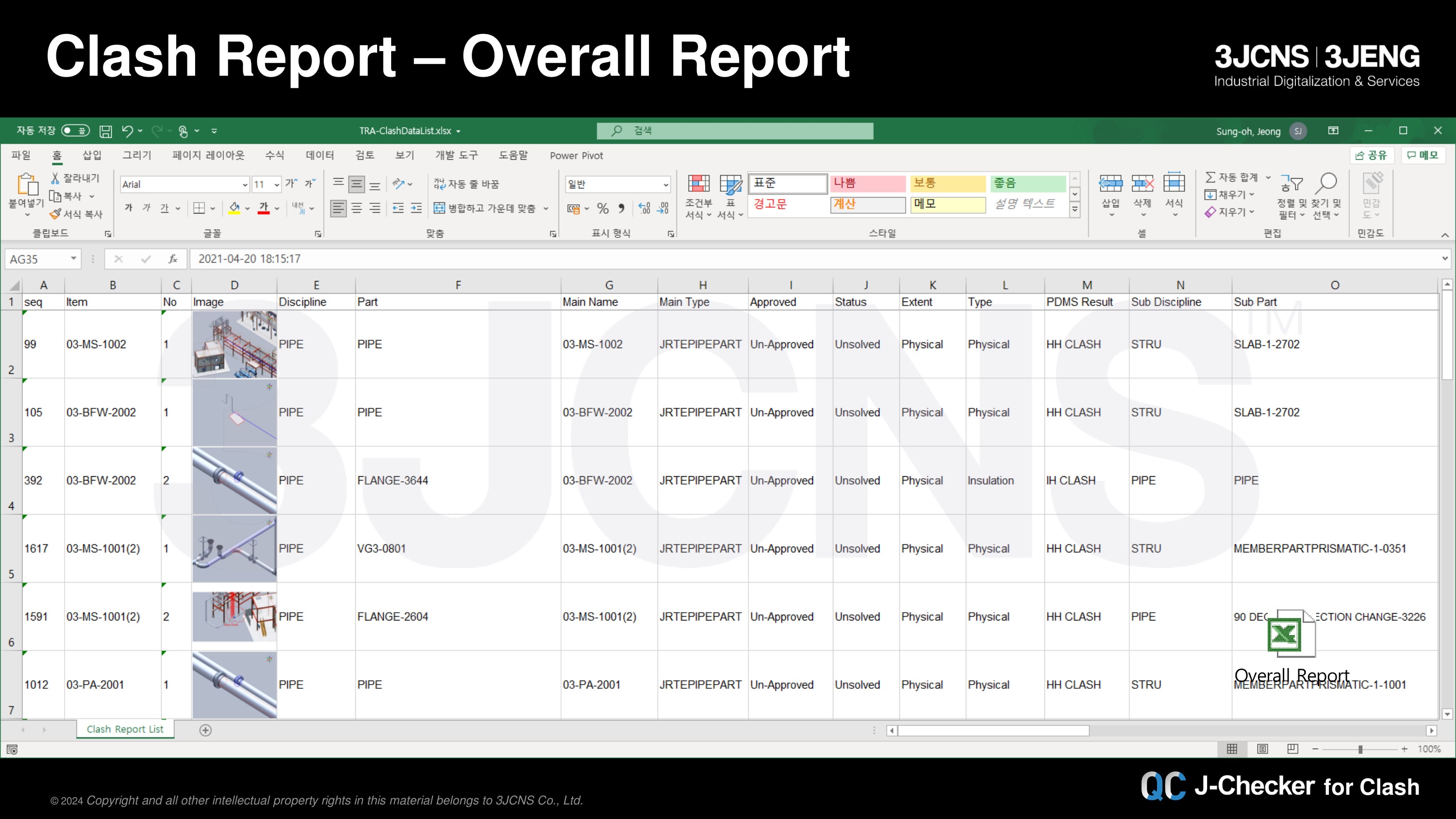Select the image thumbnail in row seq 99
Image resolution: width=1456 pixels, height=819 pixels.
(x=234, y=344)
